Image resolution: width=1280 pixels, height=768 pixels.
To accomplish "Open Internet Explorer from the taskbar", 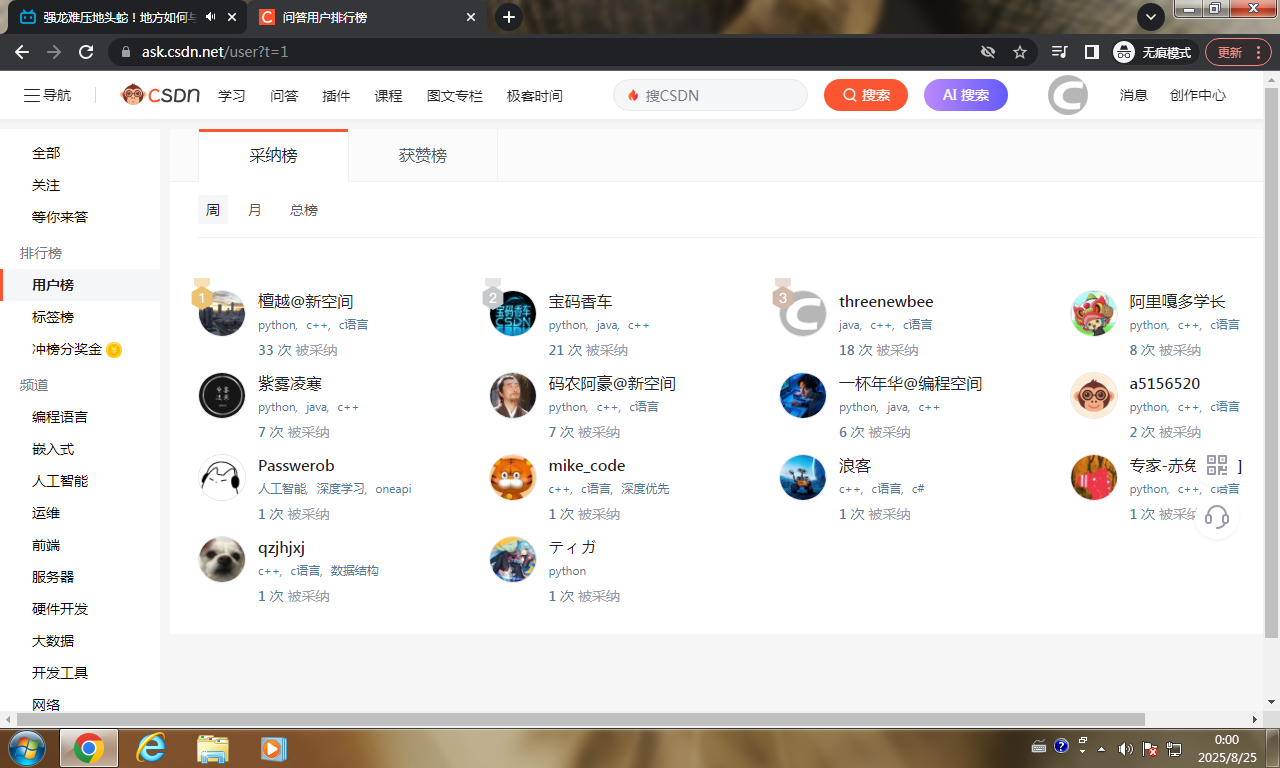I will [152, 748].
